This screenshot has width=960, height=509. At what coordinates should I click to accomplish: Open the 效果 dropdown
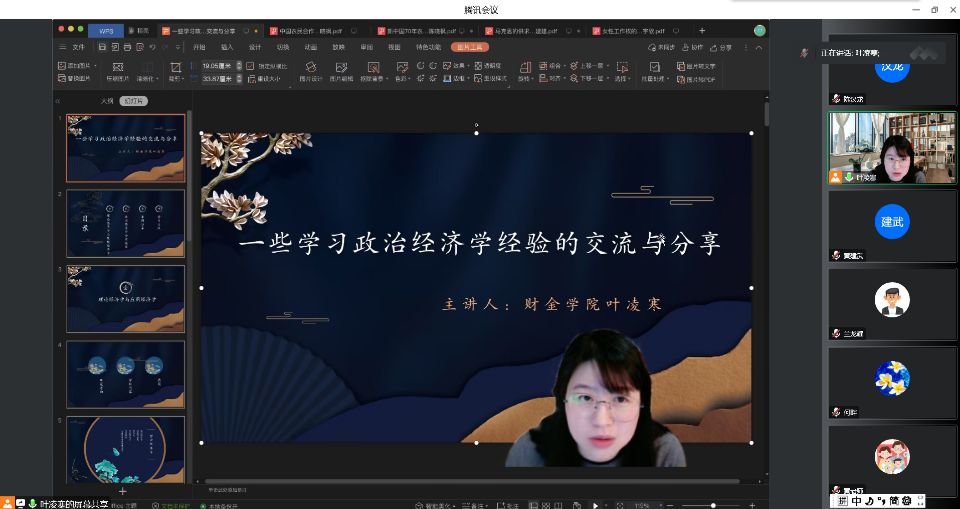pos(456,66)
